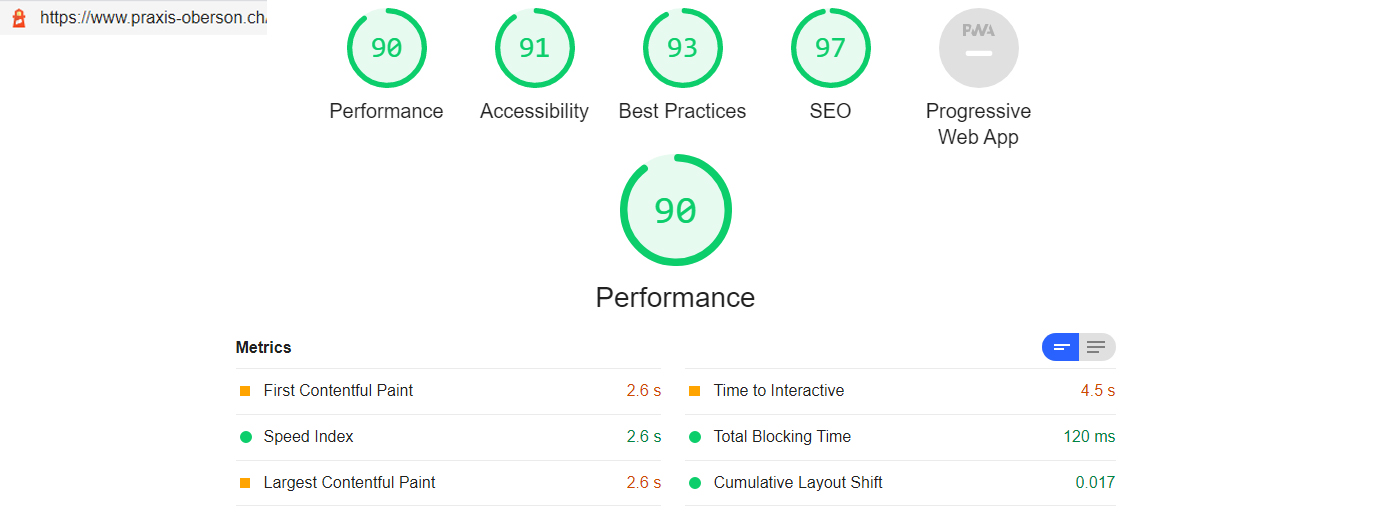Go to the SEO category label
The height and width of the screenshot is (515, 1400).
[830, 111]
